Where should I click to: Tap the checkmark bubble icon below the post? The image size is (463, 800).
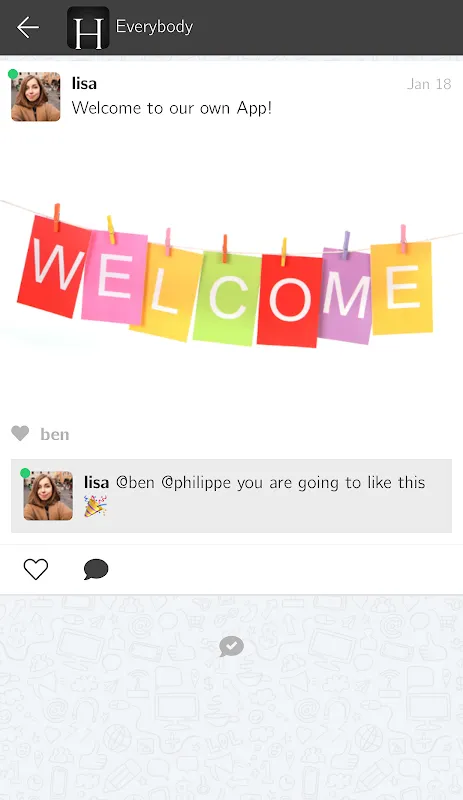[231, 647]
